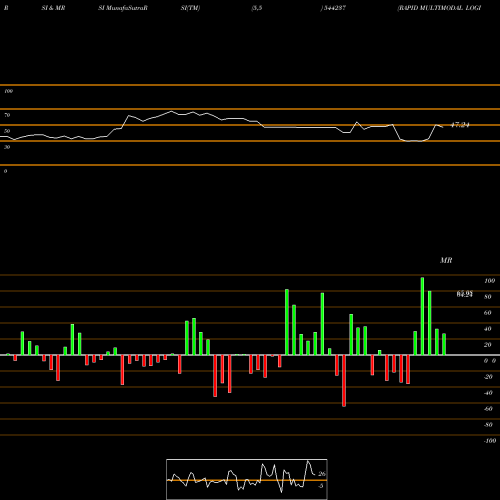This screenshot has width=500, height=500.
Task: Click the 'SI MunafaSutraR' header text
Action: pos(123,8)
